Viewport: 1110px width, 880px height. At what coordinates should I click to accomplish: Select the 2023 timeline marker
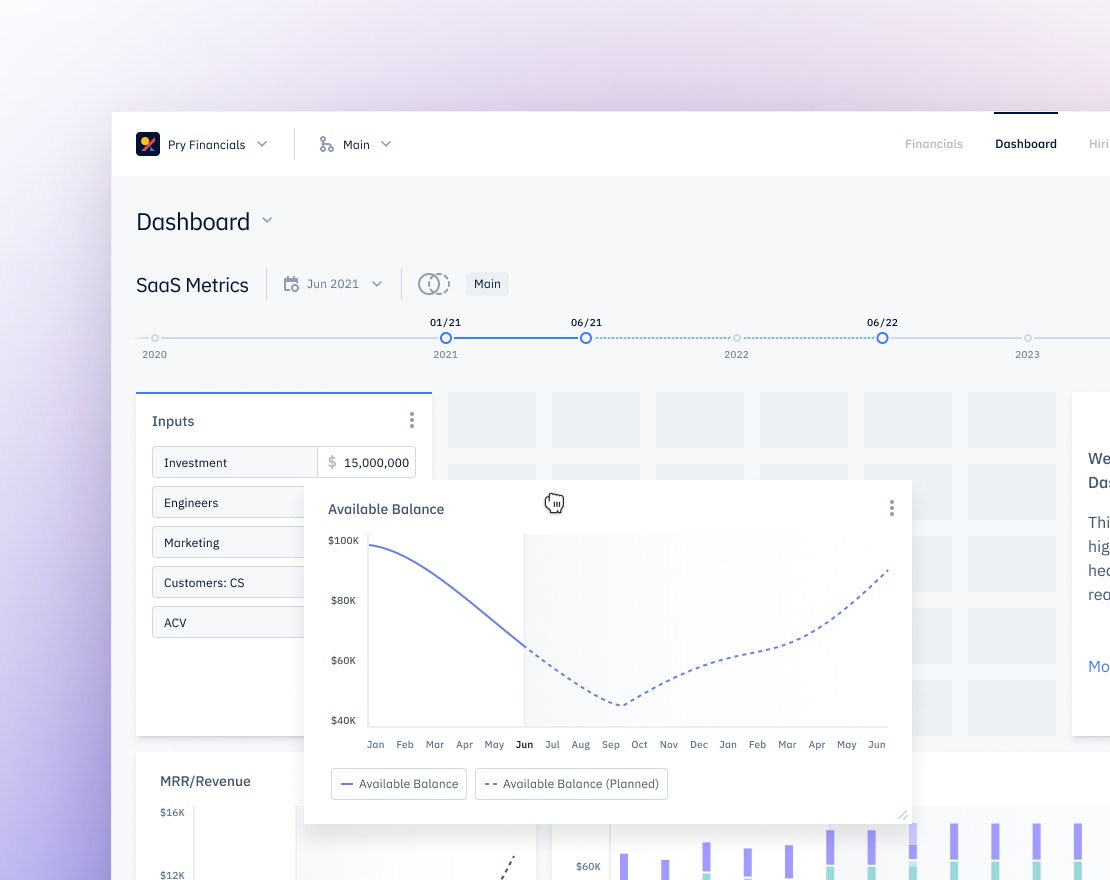pos(1027,338)
